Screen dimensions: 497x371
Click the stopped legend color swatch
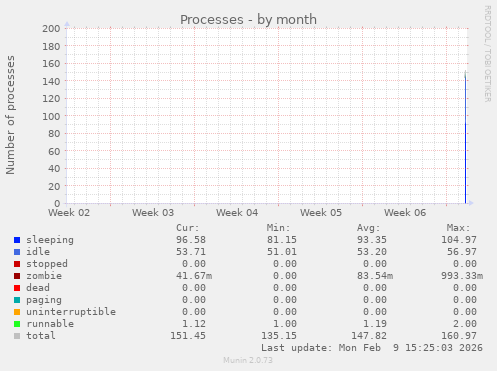click(x=17, y=264)
